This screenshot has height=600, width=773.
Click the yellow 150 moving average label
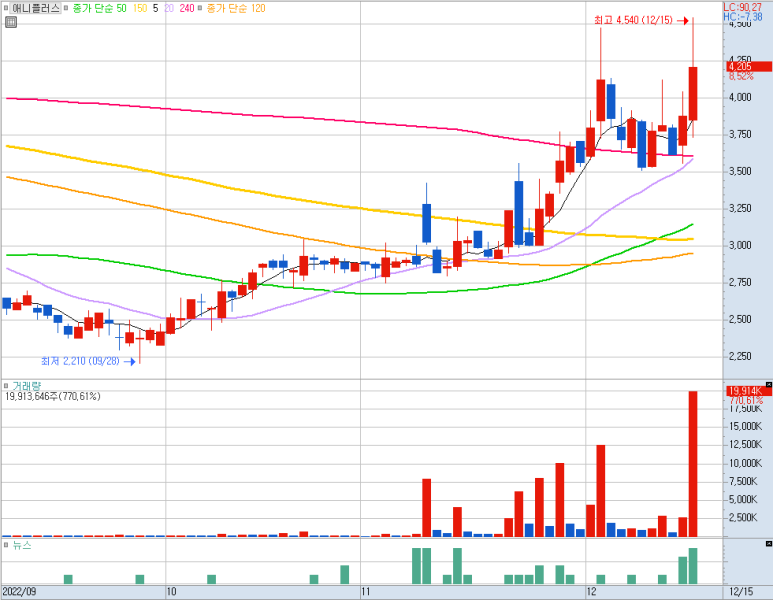click(140, 8)
